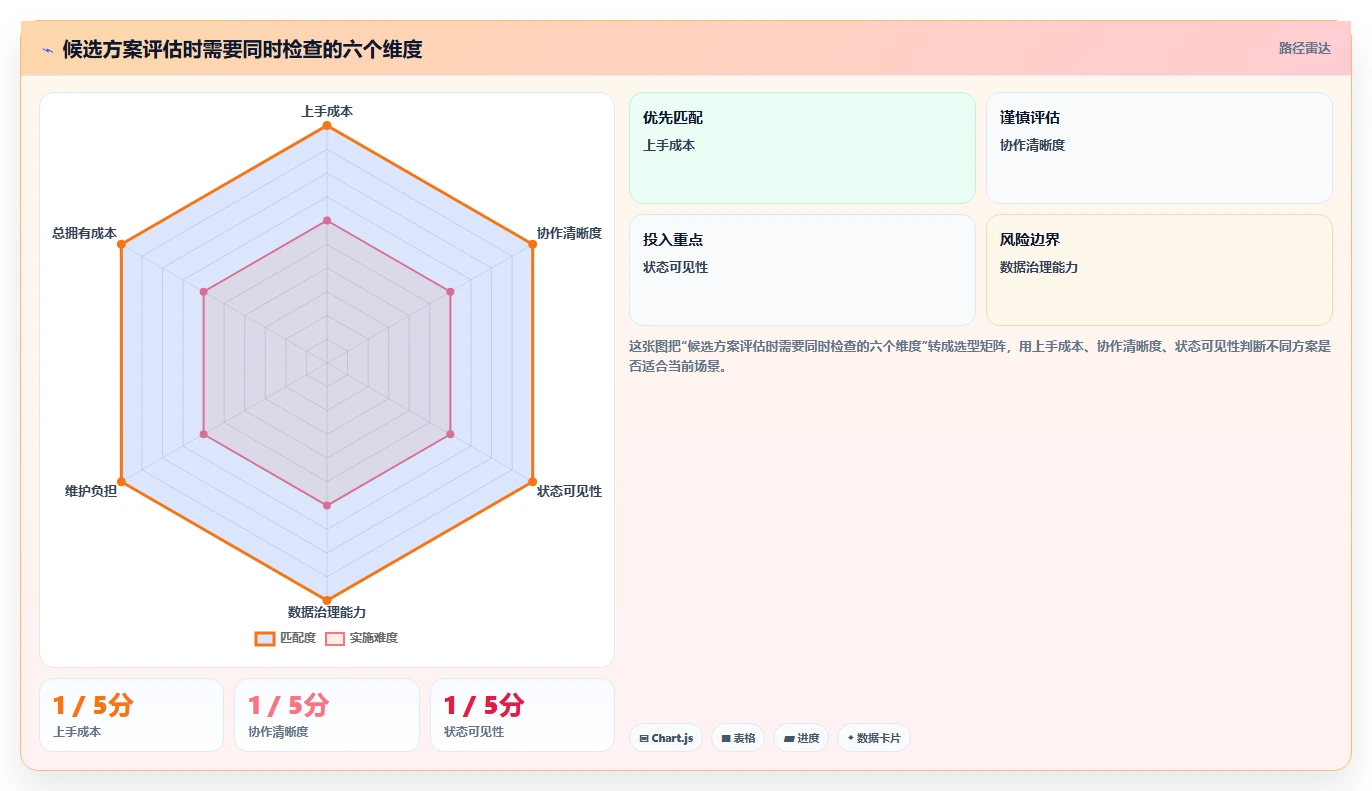Viewport: 1372px width, 791px height.
Task: Click the Chart.js tag icon
Action: (x=644, y=738)
